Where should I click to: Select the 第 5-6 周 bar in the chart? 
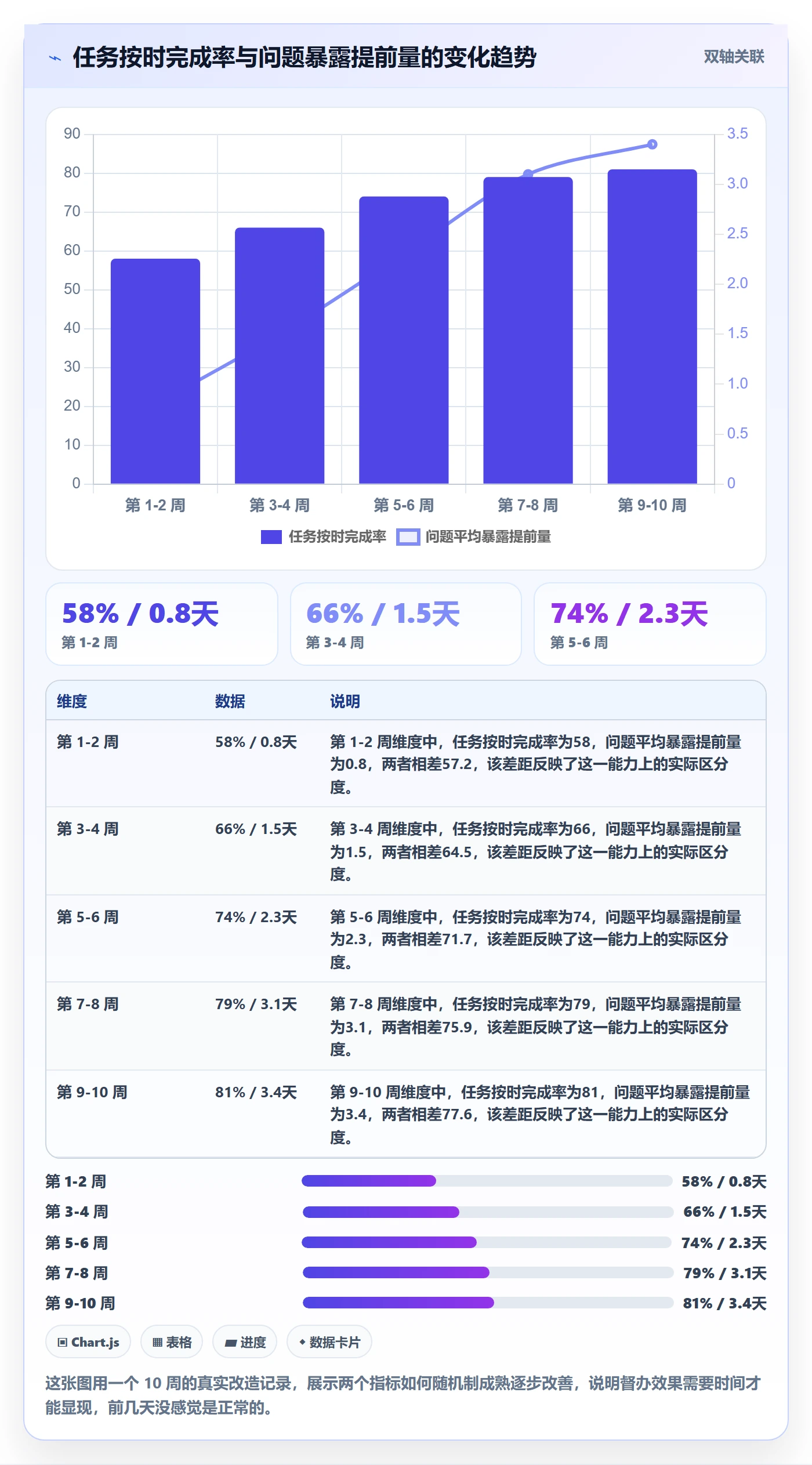click(404, 340)
